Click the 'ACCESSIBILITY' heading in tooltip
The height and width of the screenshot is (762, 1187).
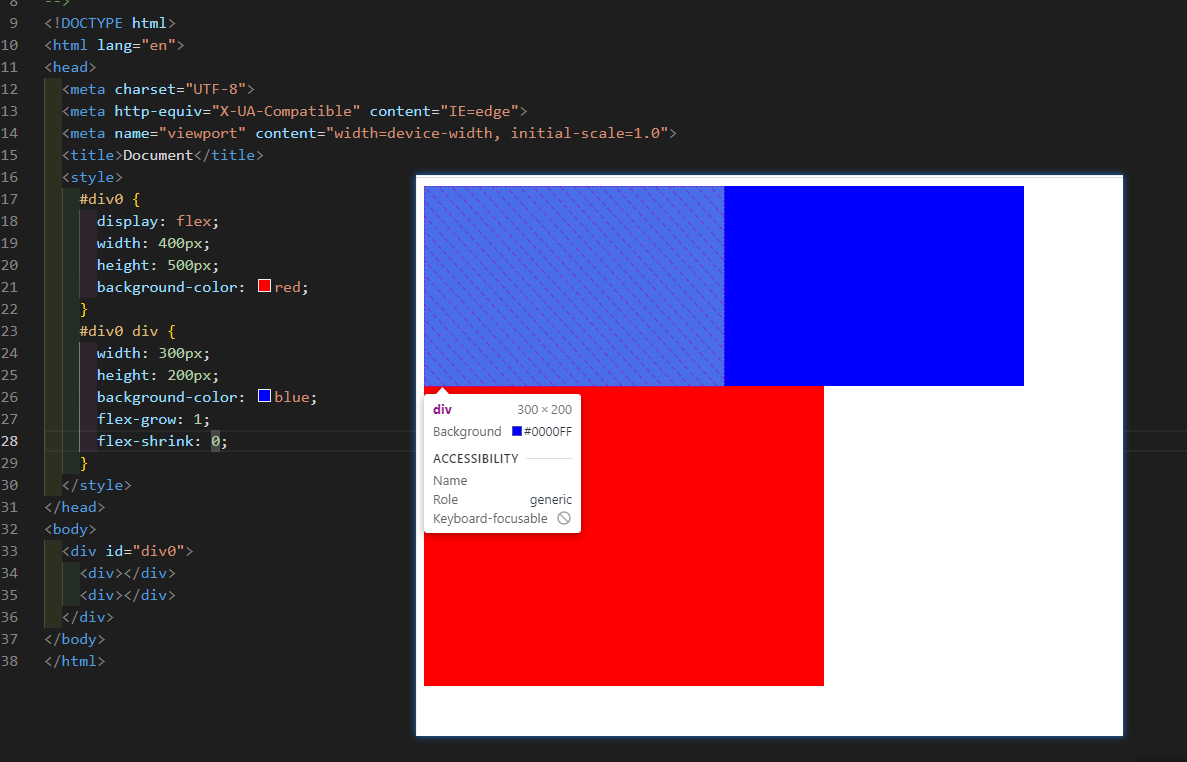tap(475, 459)
